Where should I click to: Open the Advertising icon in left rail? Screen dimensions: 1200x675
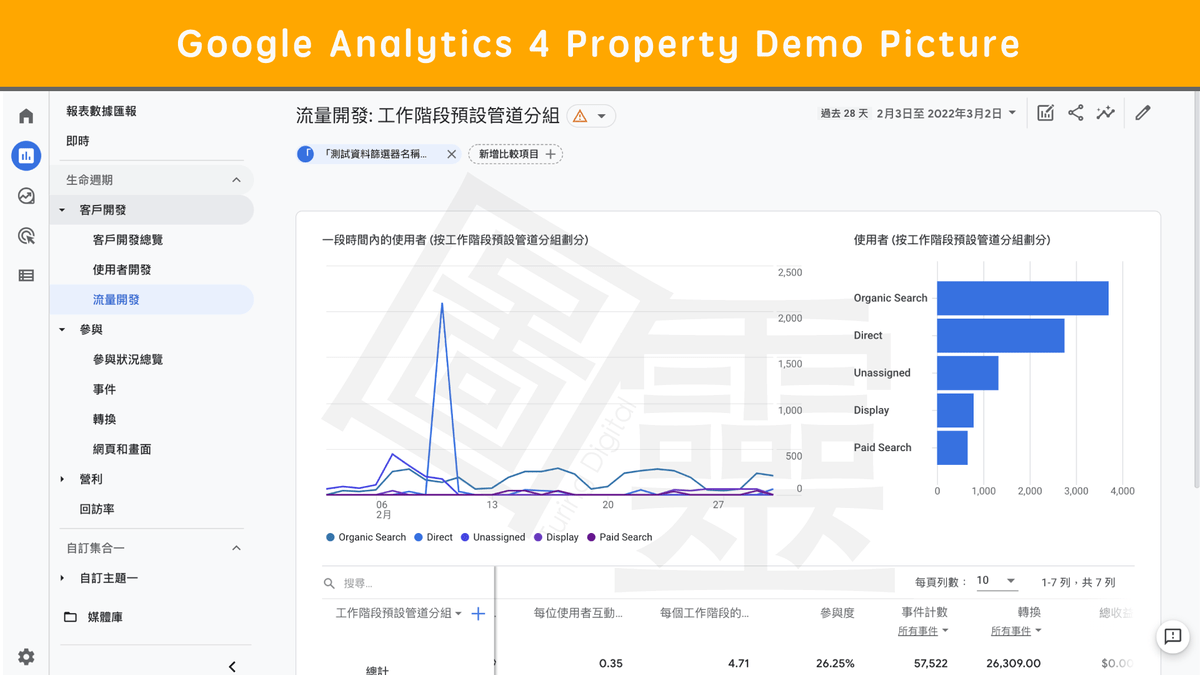tap(26, 236)
